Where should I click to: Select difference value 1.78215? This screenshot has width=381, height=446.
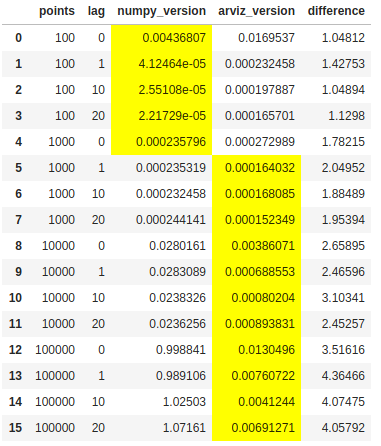336,142
